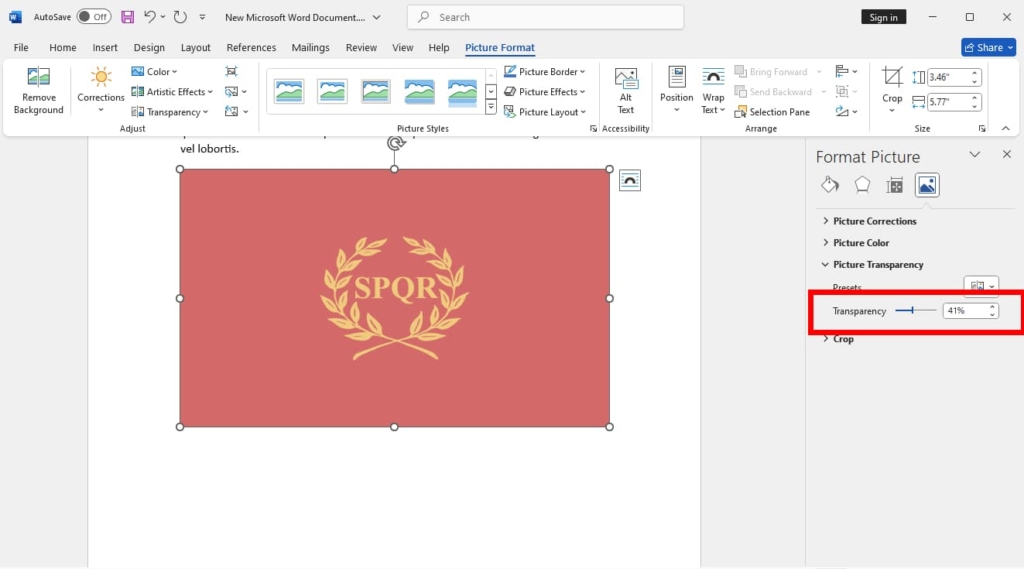Open the Effects tab in Format Picture
The width and height of the screenshot is (1024, 569).
[862, 185]
